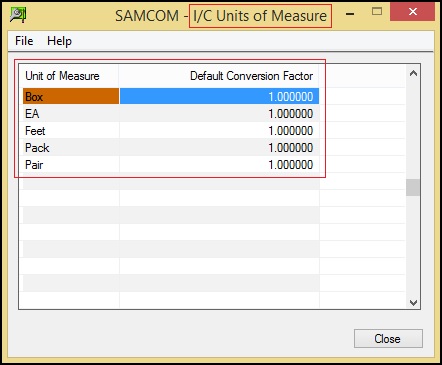Click the Close button
This screenshot has height=365, width=442.
point(388,339)
